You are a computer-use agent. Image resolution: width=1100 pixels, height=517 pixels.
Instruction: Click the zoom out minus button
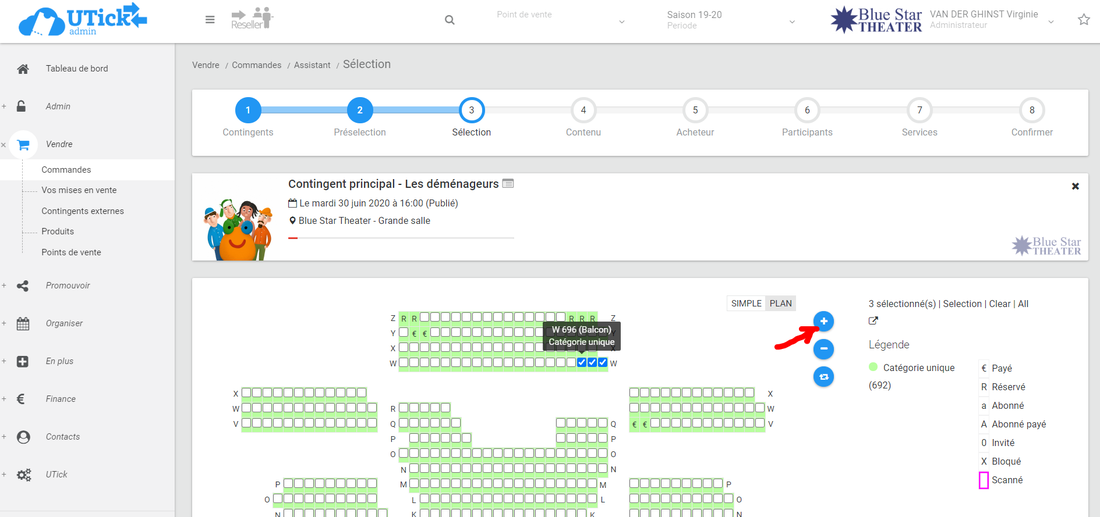pos(823,349)
